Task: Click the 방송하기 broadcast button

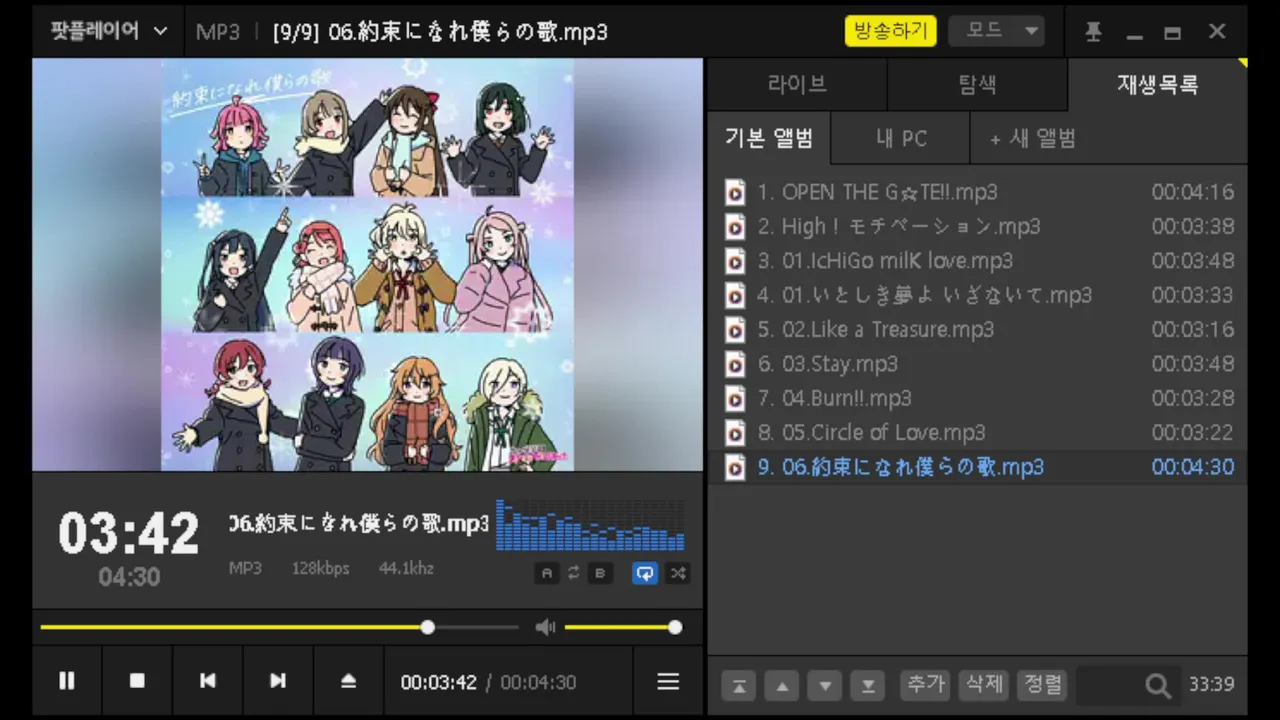Action: coord(890,31)
